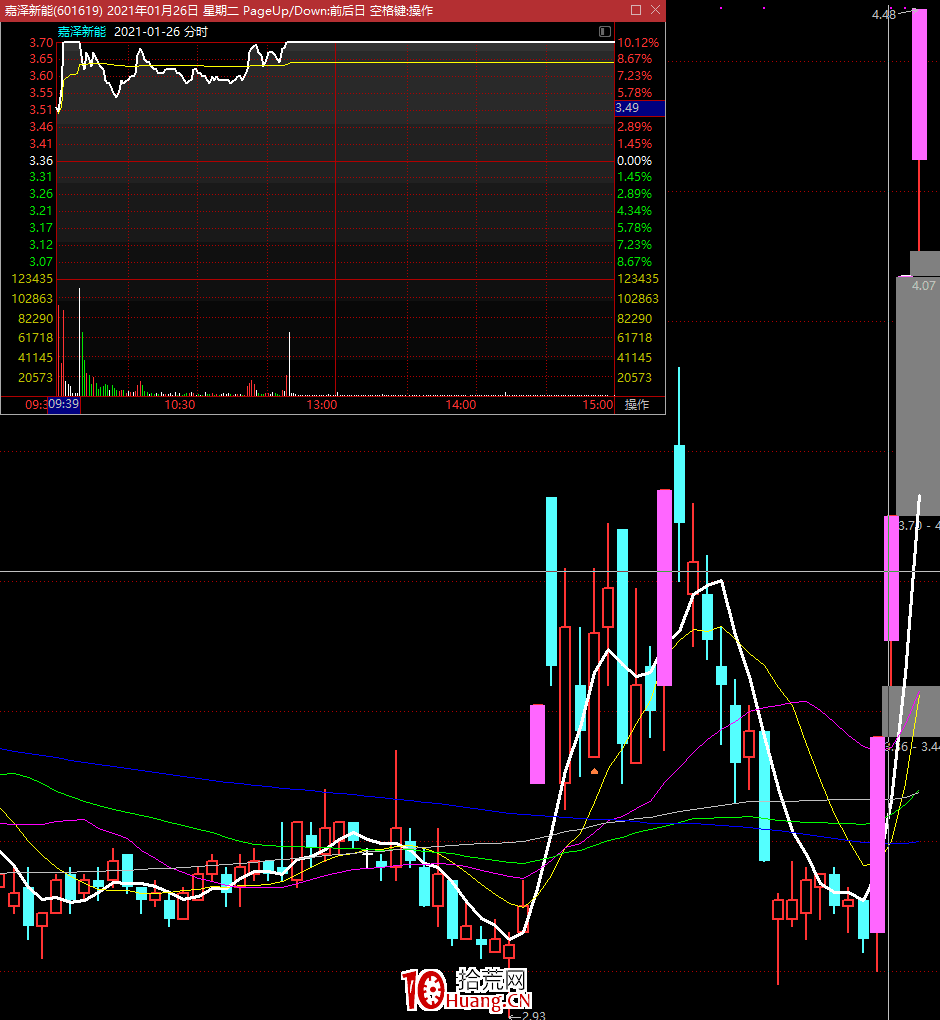Click the 3.36 previous close price label
The width and height of the screenshot is (940, 1020).
pyautogui.click(x=41, y=161)
